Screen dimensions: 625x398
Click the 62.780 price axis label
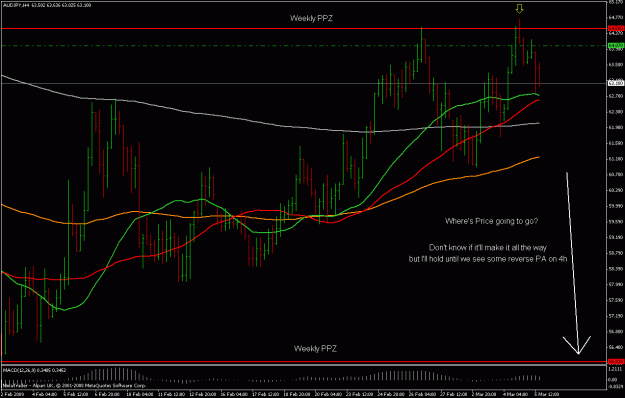[x=617, y=96]
